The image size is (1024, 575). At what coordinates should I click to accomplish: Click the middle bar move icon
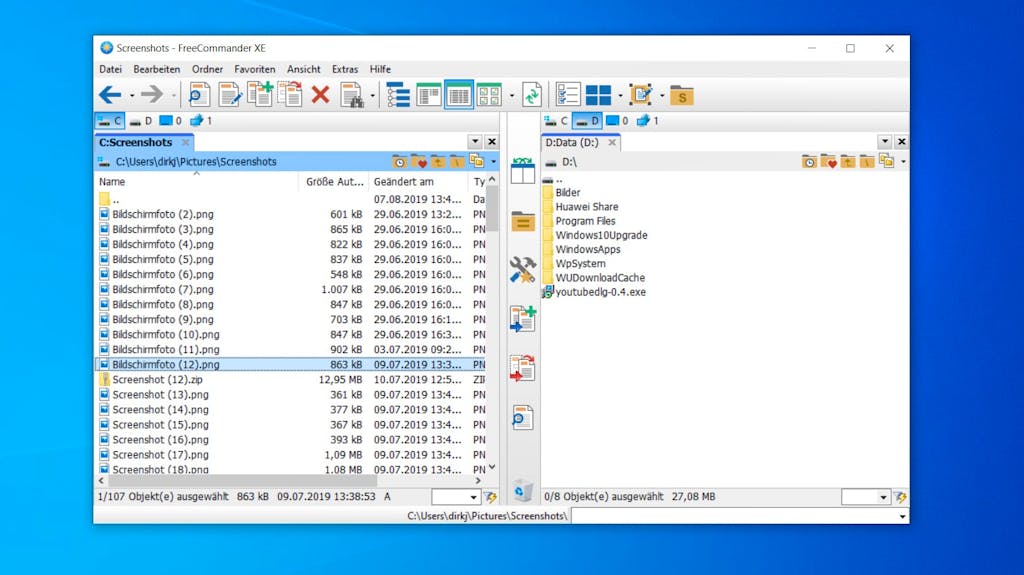(522, 369)
